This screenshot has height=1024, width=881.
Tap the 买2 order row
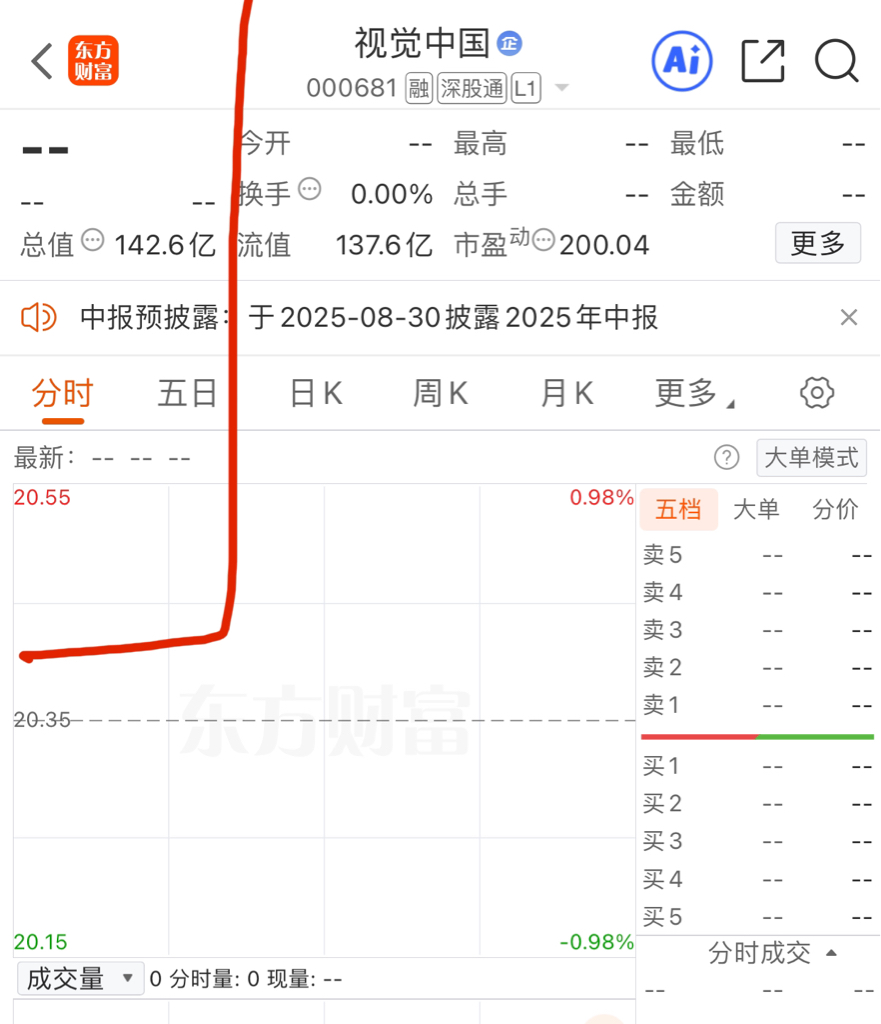[x=758, y=803]
